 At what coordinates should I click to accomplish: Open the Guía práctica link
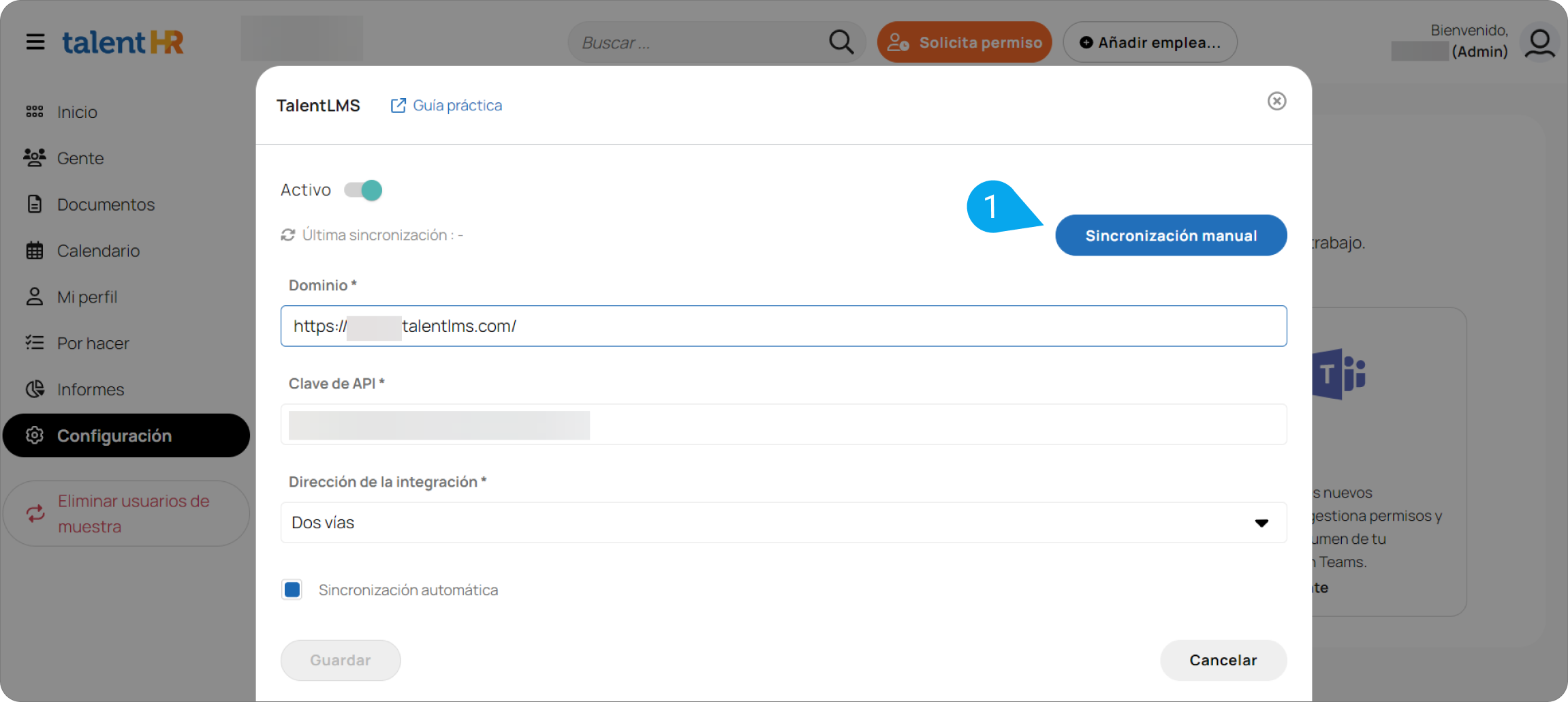click(x=457, y=106)
